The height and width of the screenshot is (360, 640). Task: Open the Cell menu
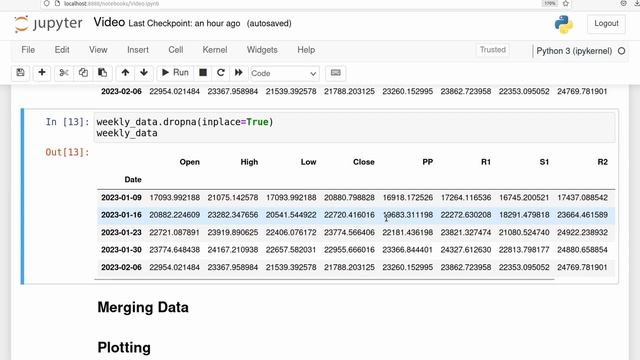point(176,50)
